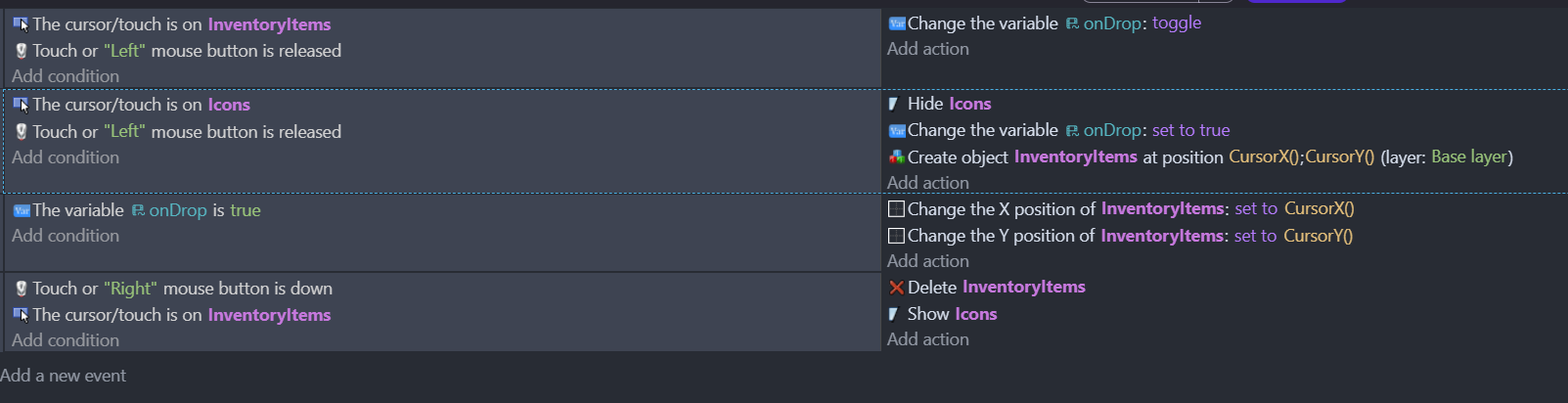Add action below Show Icons
Screen dimensions: 1568x403
927,339
